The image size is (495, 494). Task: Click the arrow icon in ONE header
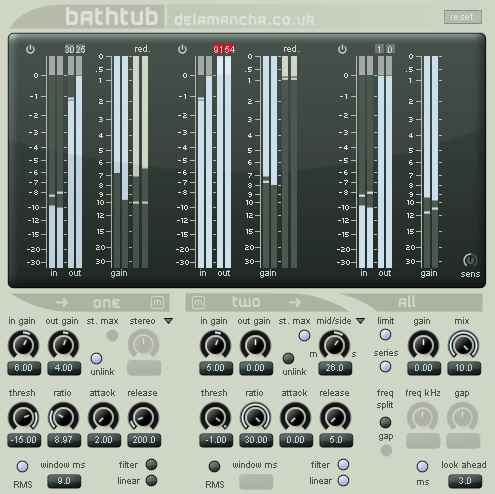pos(62,303)
